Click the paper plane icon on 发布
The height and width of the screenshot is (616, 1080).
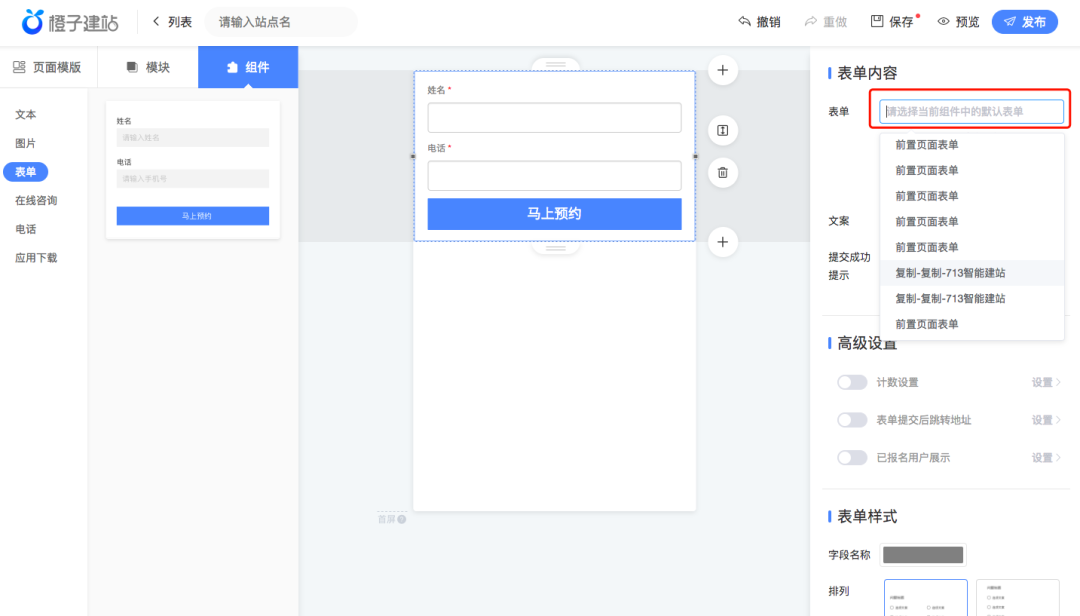pos(1010,22)
